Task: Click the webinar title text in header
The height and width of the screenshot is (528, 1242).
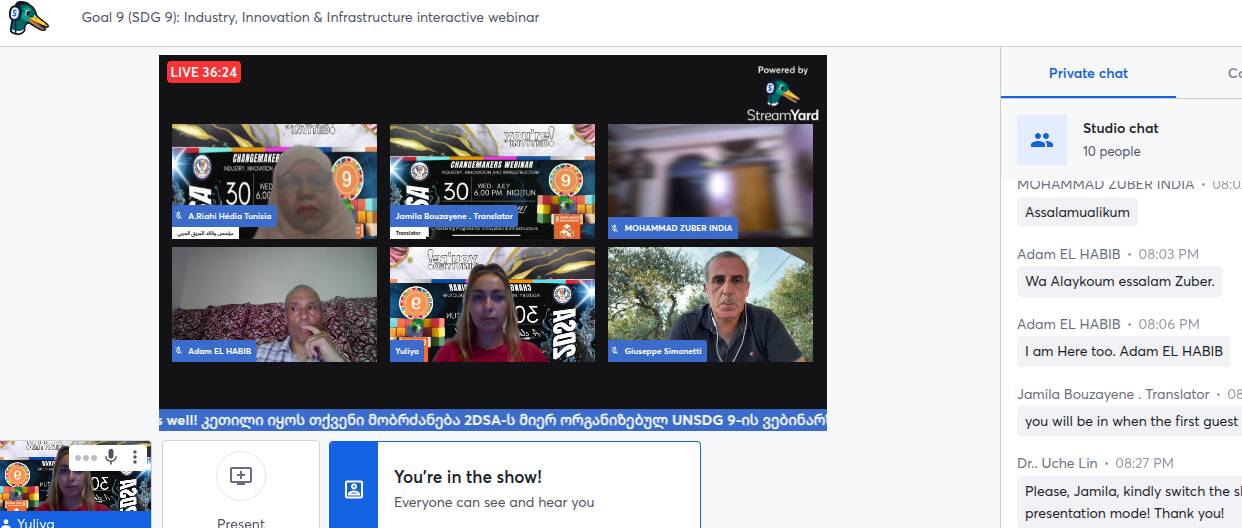Action: click(x=310, y=18)
